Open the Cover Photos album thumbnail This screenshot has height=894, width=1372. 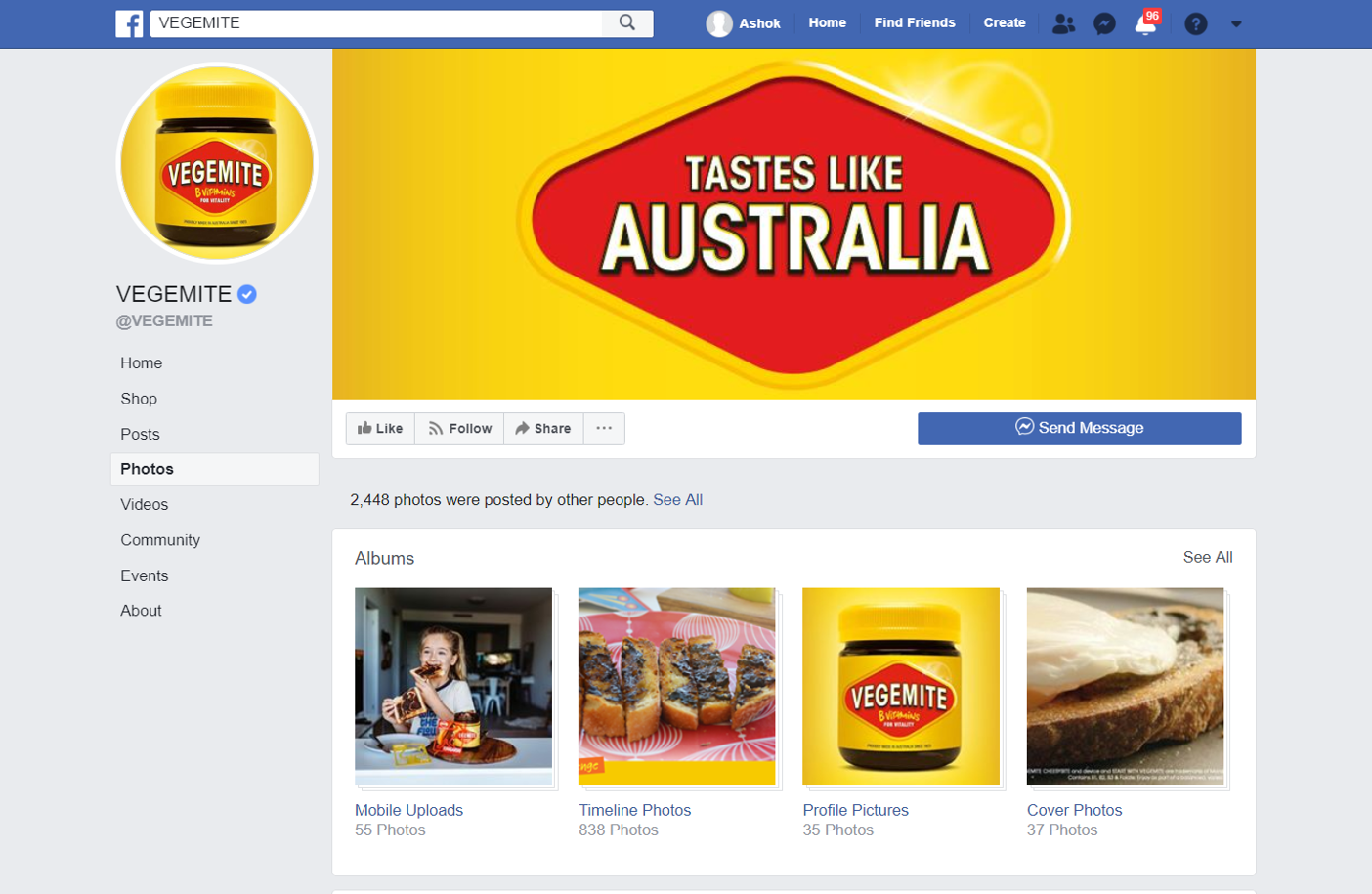(1125, 686)
